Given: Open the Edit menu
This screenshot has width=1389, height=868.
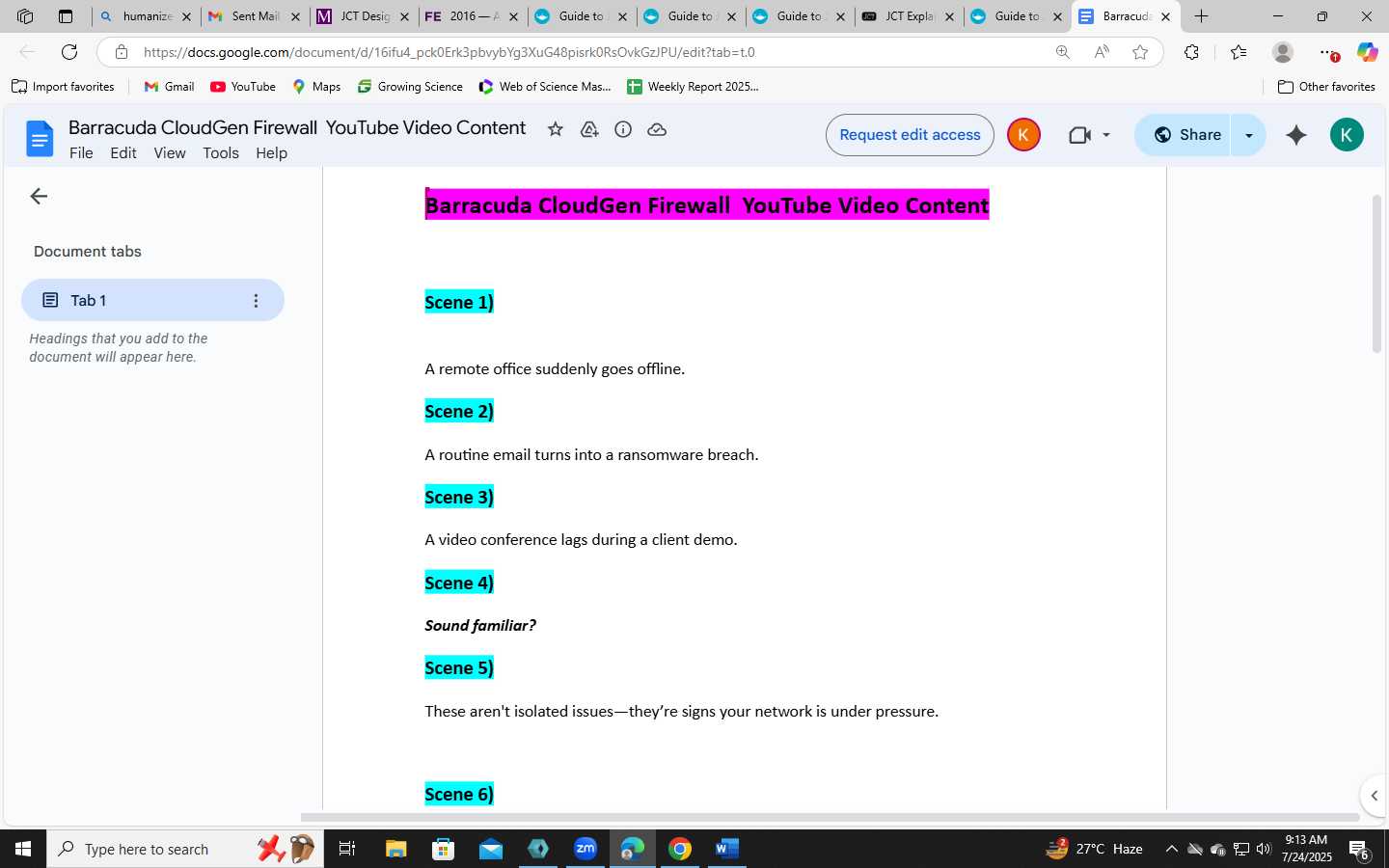Looking at the screenshot, I should pos(123,153).
